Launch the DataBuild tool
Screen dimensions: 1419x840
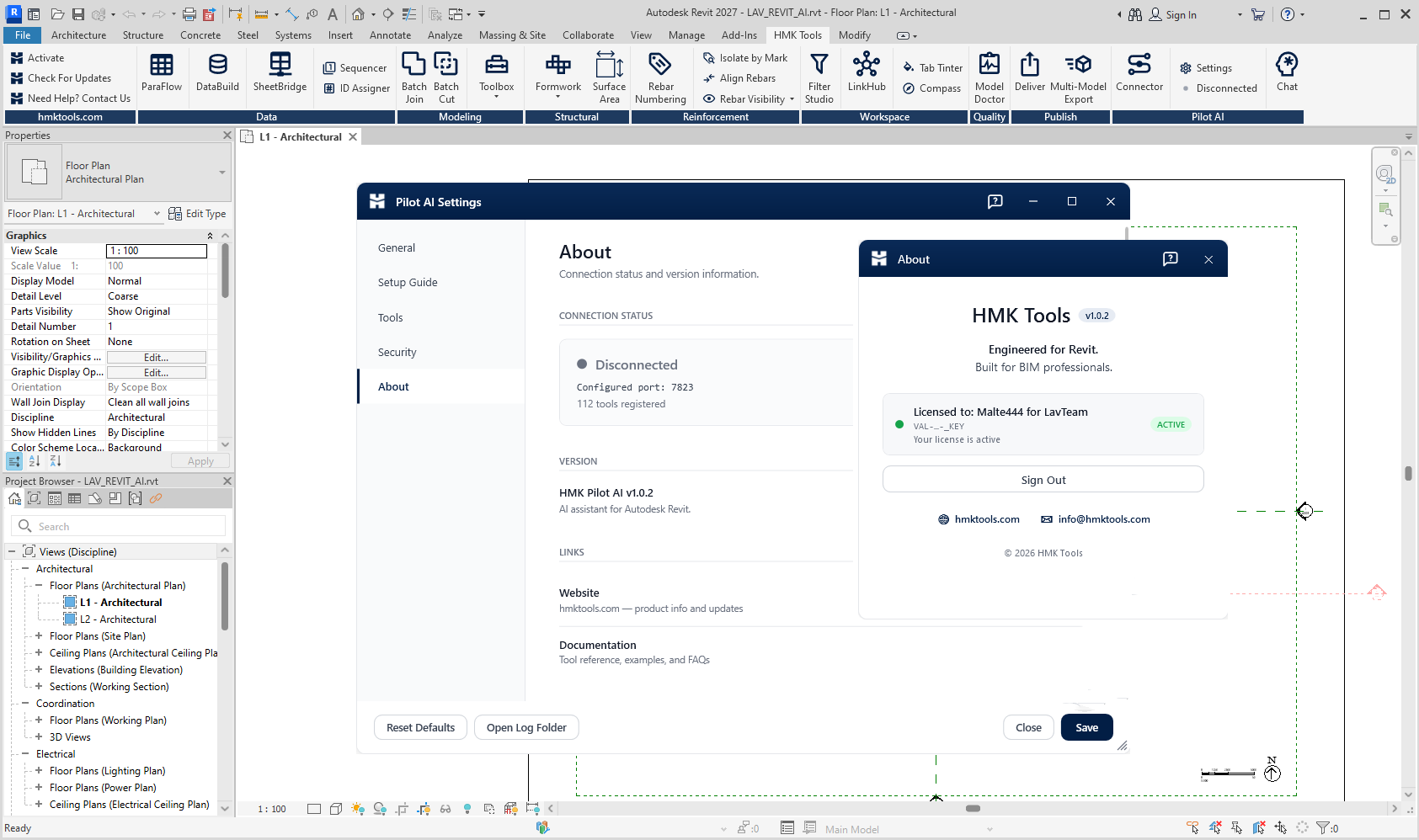217,72
